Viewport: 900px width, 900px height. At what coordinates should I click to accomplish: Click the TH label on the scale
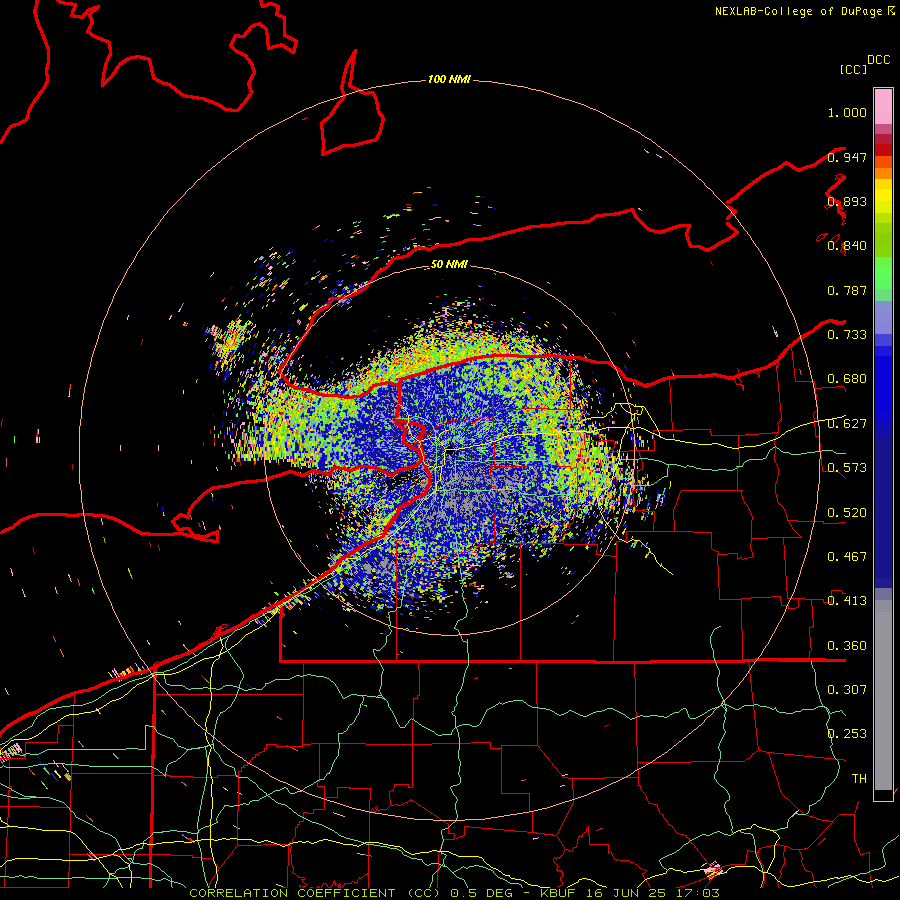point(859,779)
